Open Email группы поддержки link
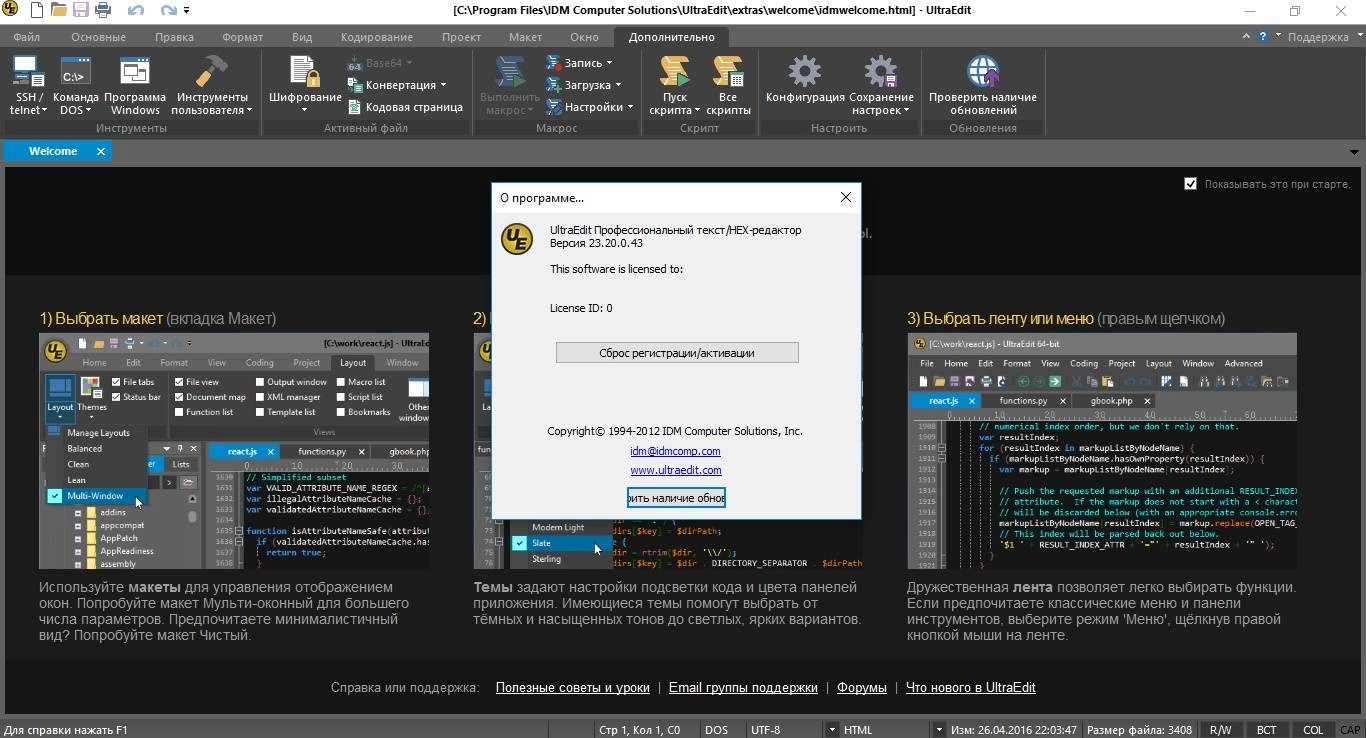 click(x=743, y=688)
